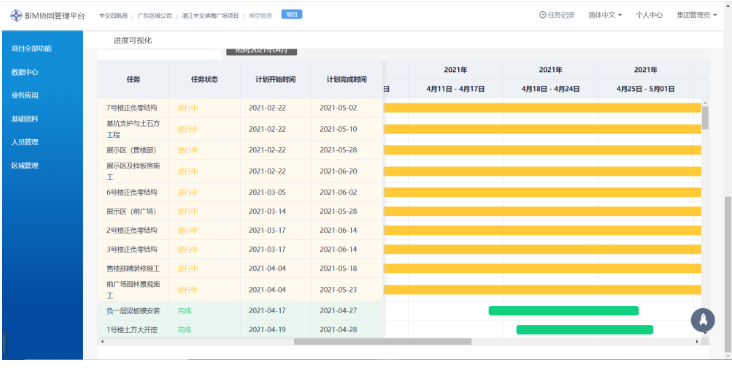Image resolution: width=732 pixels, height=368 pixels.
Task: Click the 2021-03-14 planned start date
Action: [x=267, y=212]
